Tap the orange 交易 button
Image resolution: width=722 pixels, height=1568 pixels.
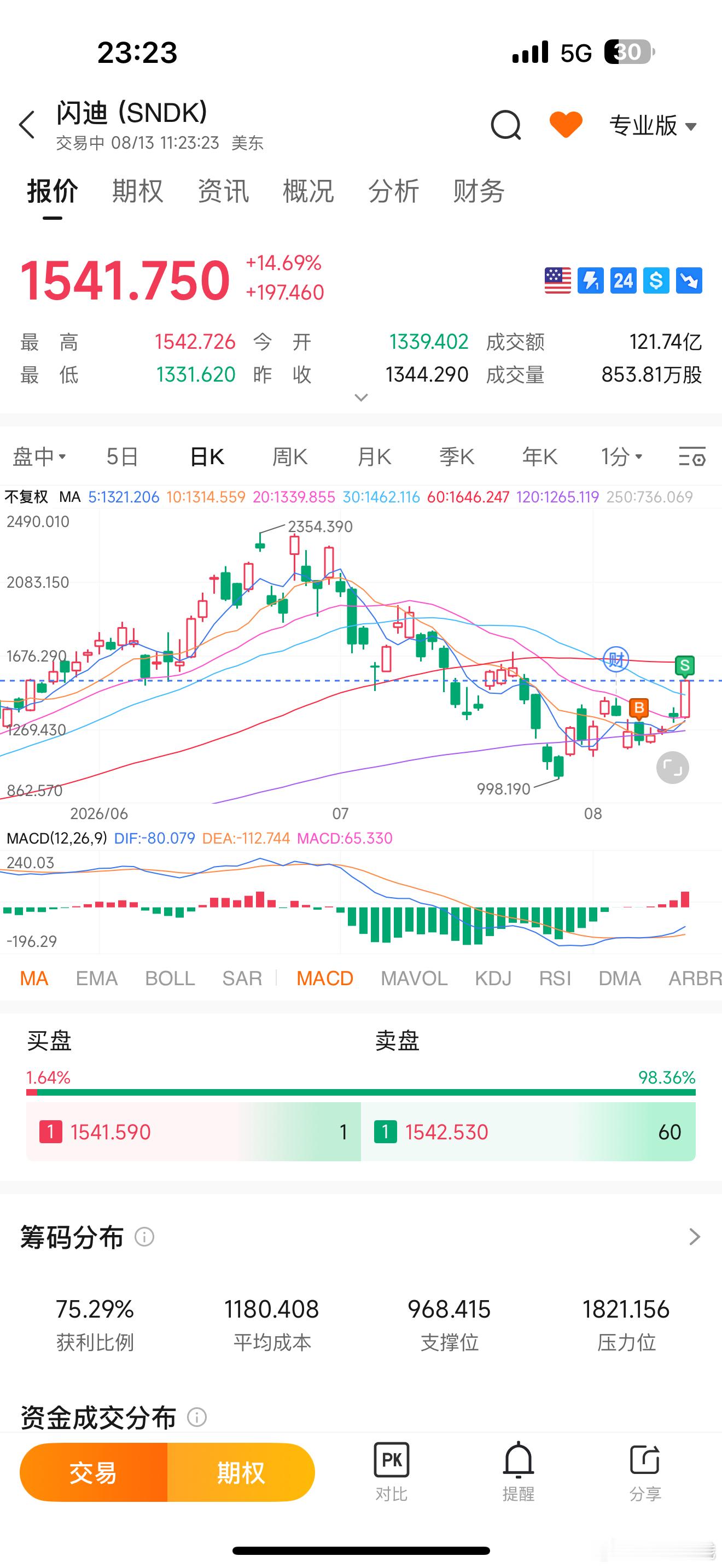(93, 1472)
